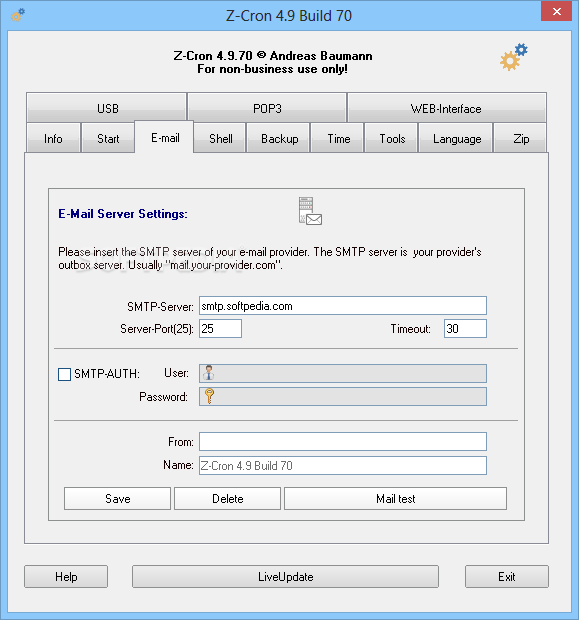
Task: Start LiveUpdate
Action: click(x=286, y=577)
